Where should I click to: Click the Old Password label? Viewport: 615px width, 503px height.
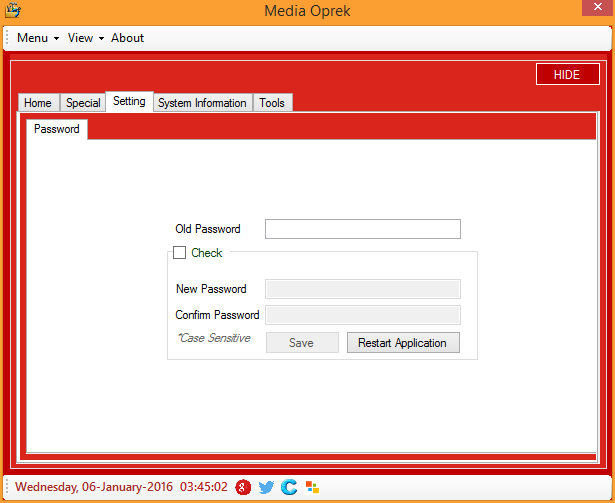tap(208, 229)
